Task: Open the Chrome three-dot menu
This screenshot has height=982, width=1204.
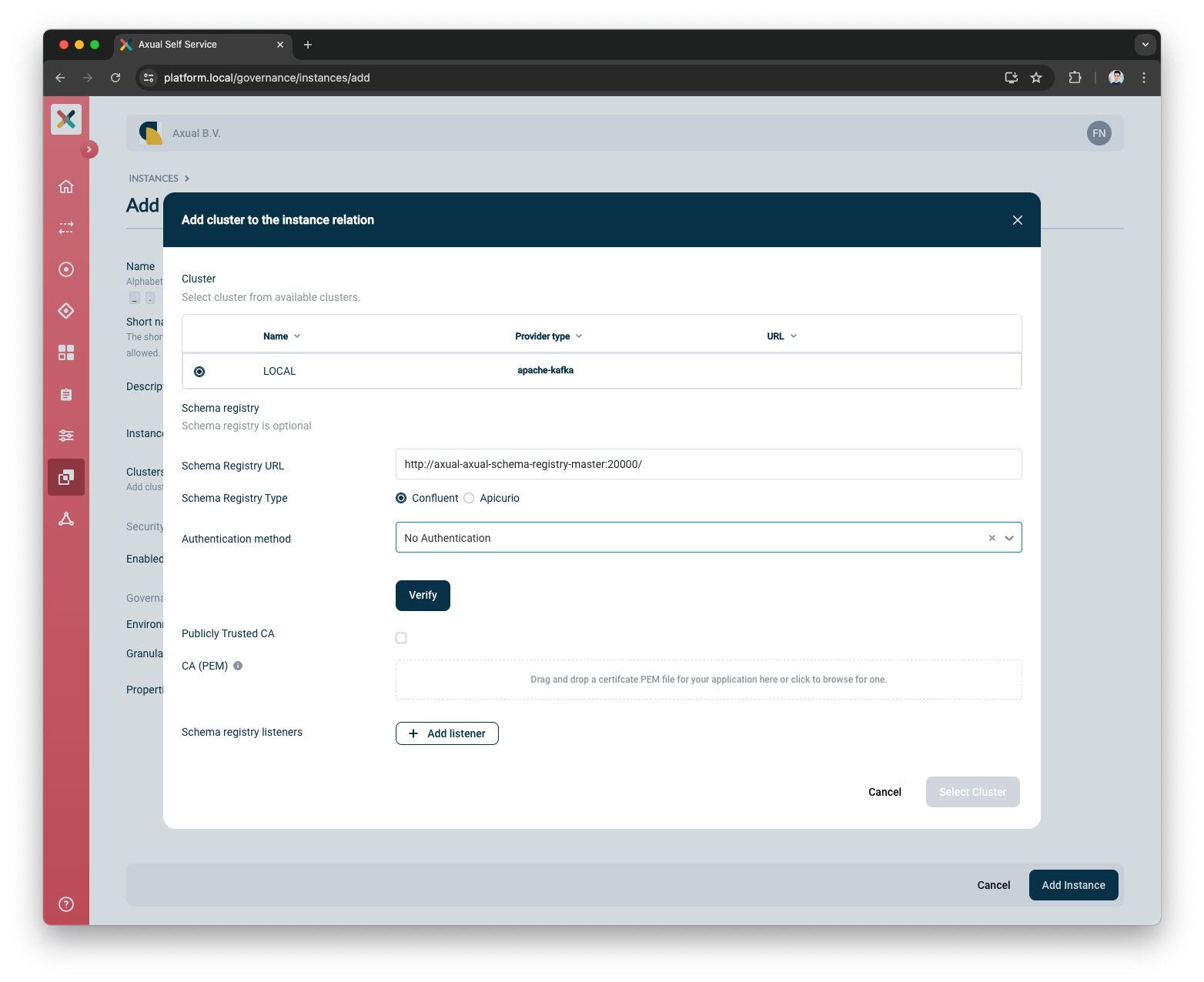Action: [x=1144, y=78]
